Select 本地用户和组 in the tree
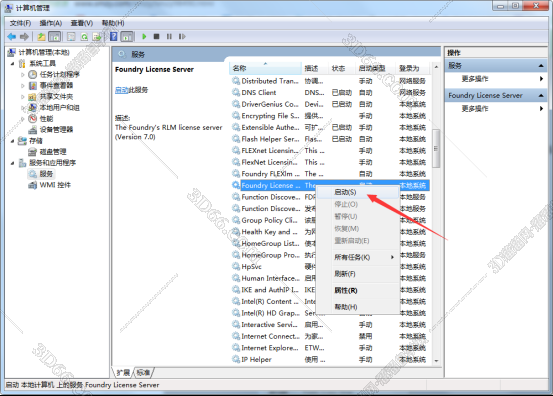This screenshot has width=553, height=396. [59, 108]
